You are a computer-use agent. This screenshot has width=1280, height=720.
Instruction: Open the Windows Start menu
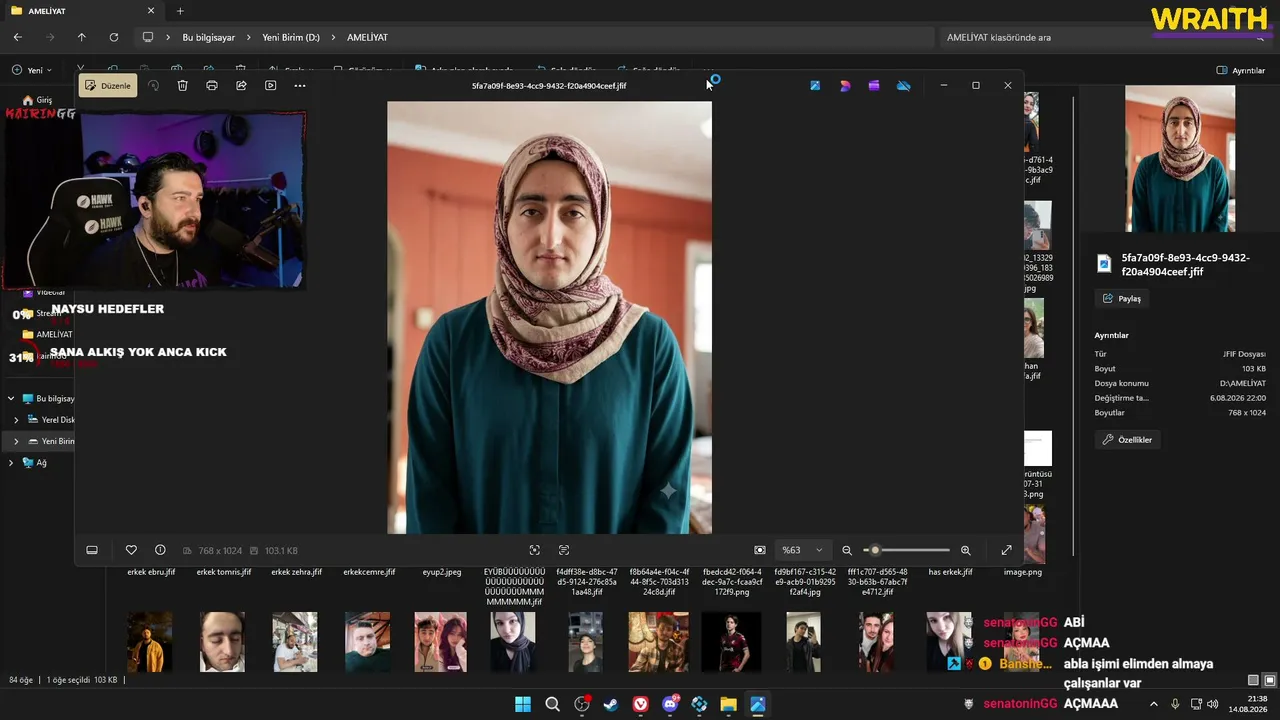pos(523,704)
